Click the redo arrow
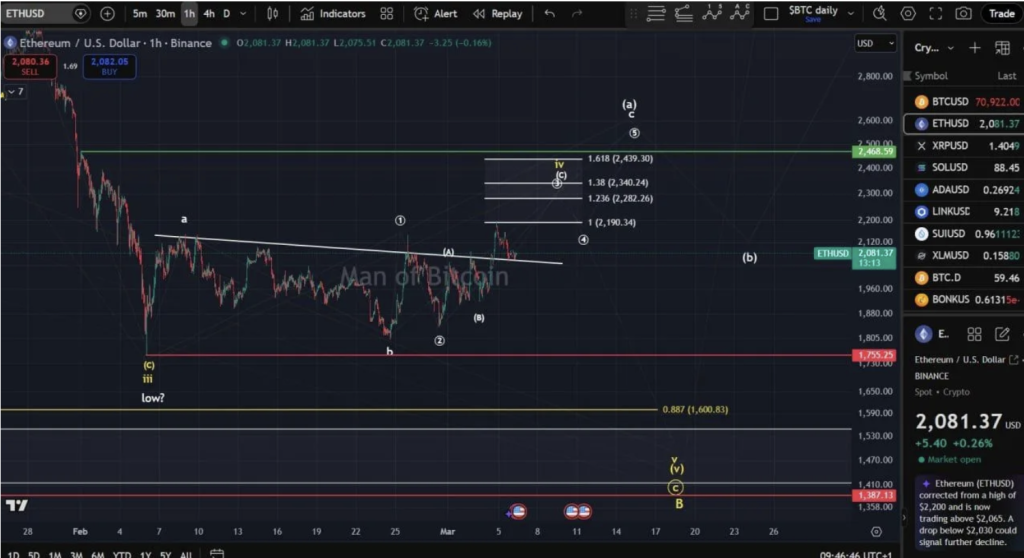This screenshot has height=558, width=1024. point(577,13)
